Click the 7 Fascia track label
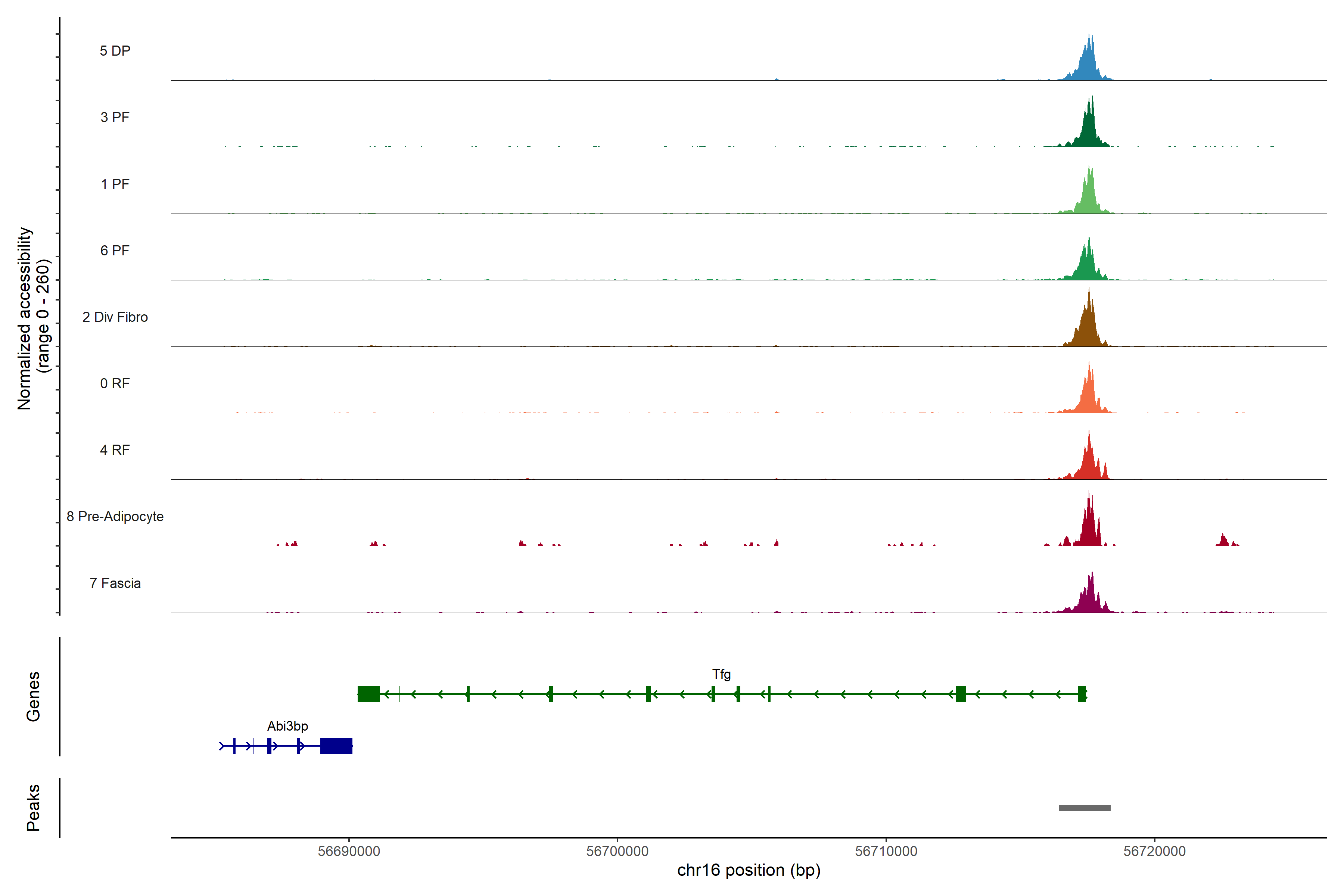 pos(115,583)
